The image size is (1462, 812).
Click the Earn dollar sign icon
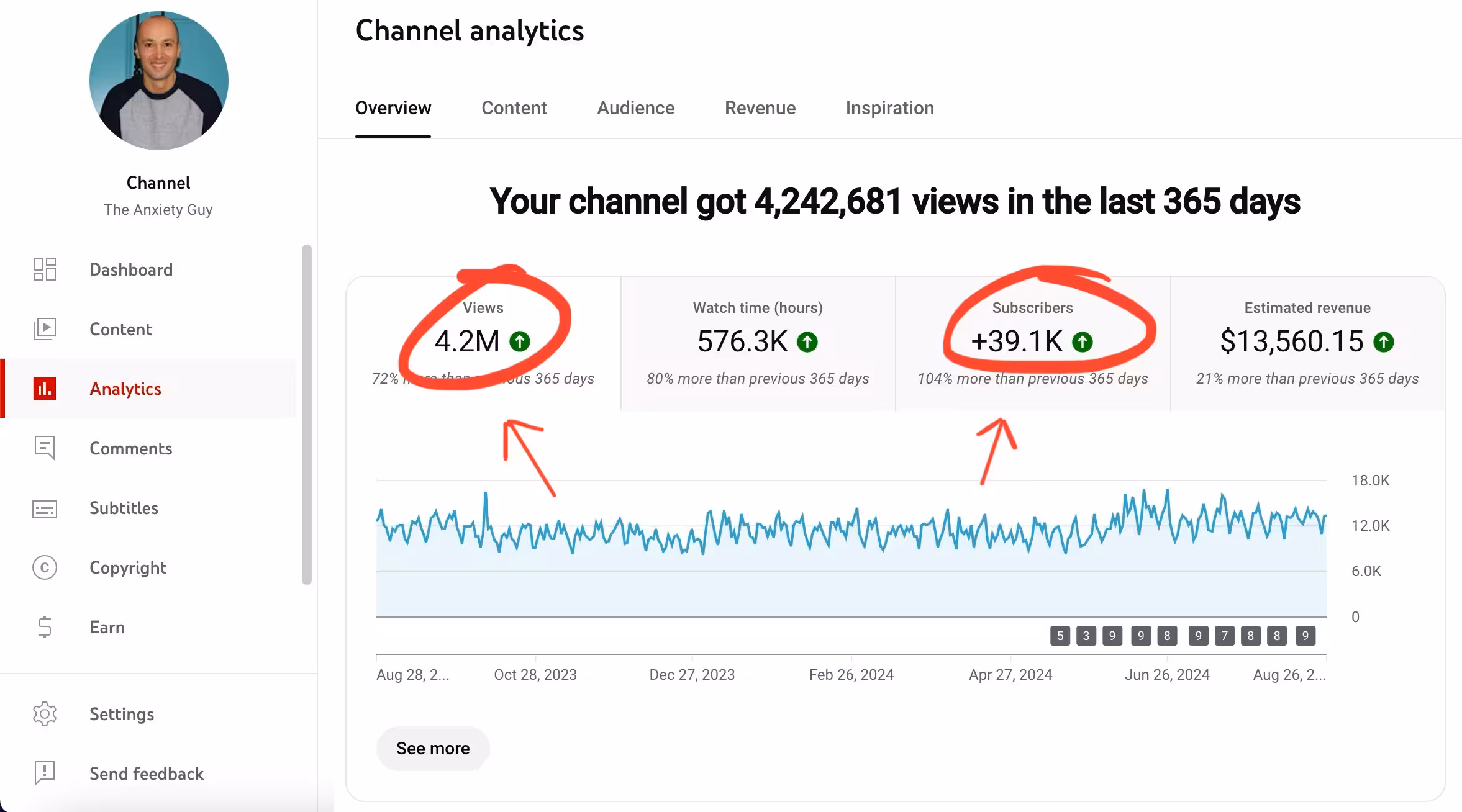[x=45, y=627]
